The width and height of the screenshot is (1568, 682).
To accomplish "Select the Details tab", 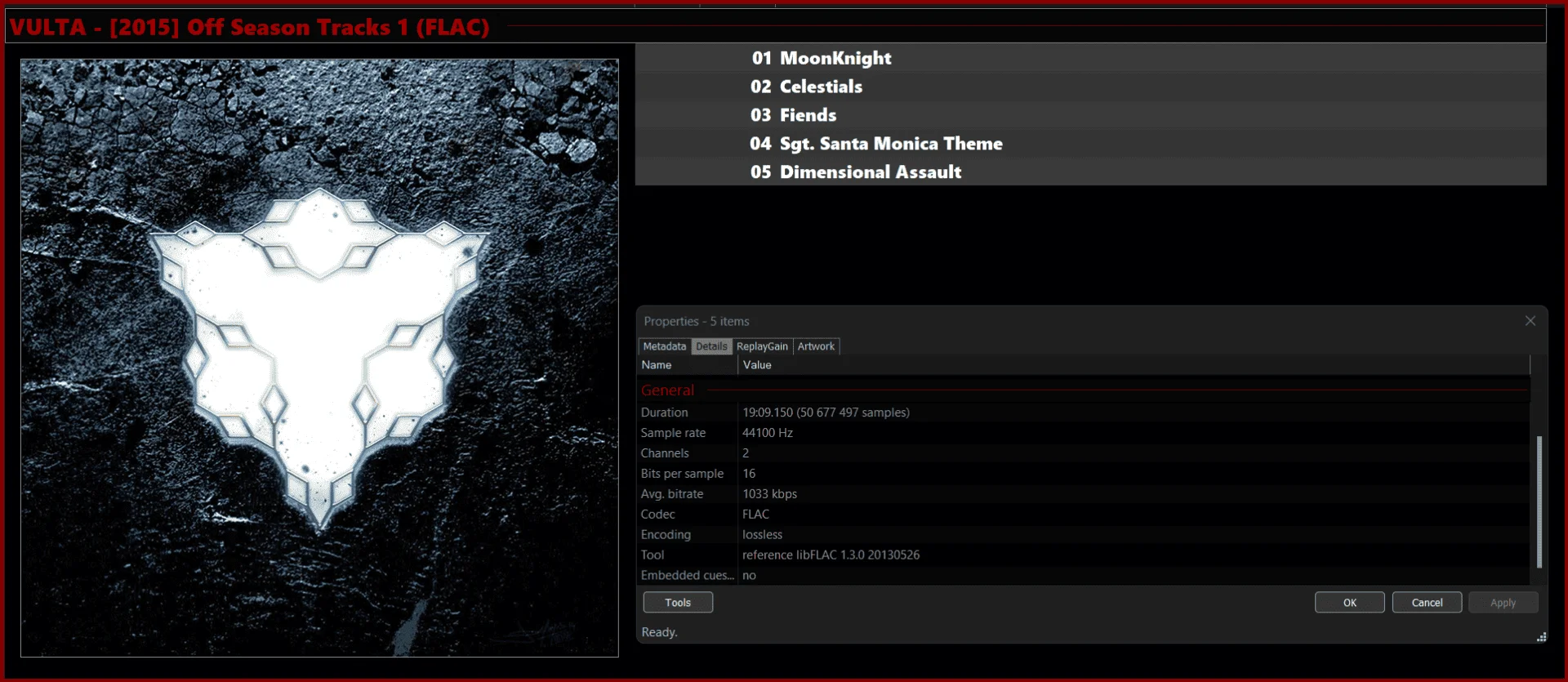I will point(711,346).
